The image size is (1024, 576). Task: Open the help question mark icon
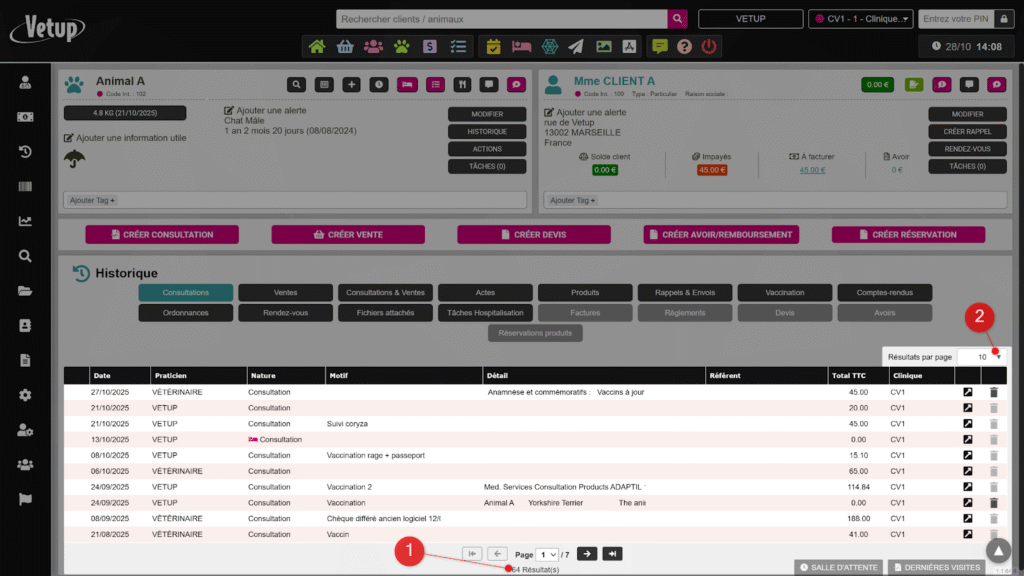point(684,46)
